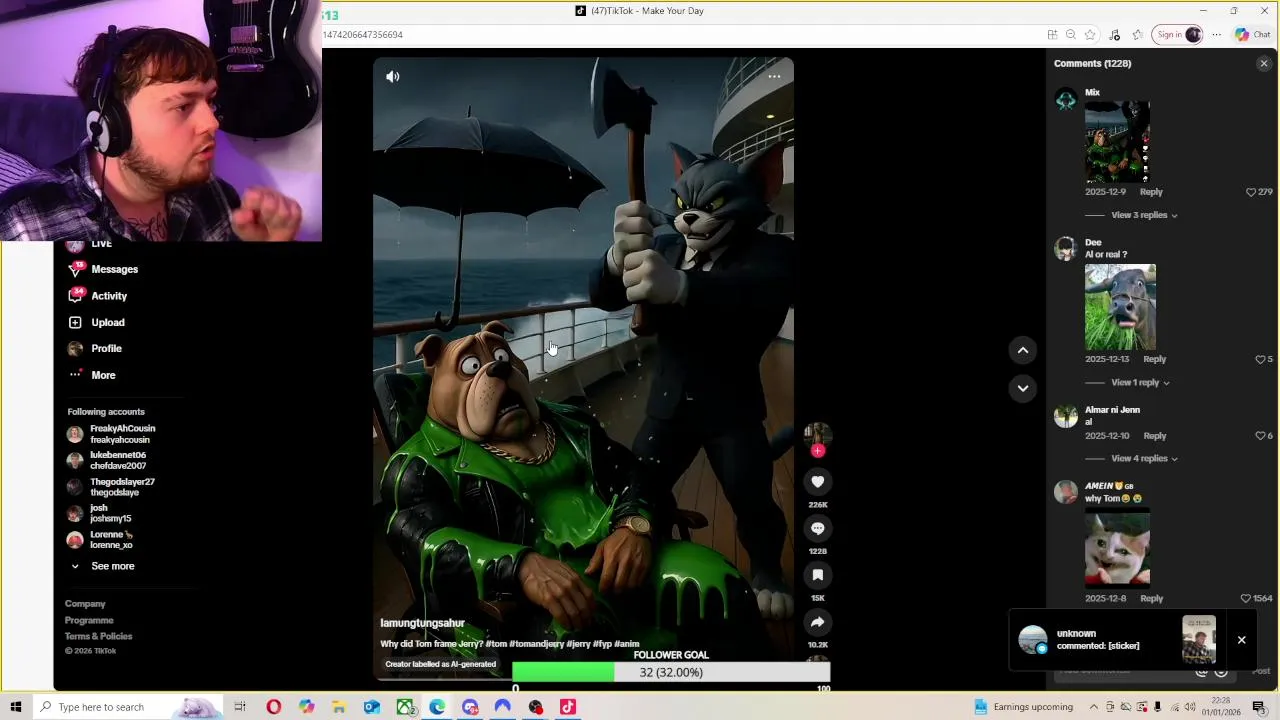Open Activity in TikTok sidebar
Screen dimensions: 1280x720
click(x=98, y=296)
